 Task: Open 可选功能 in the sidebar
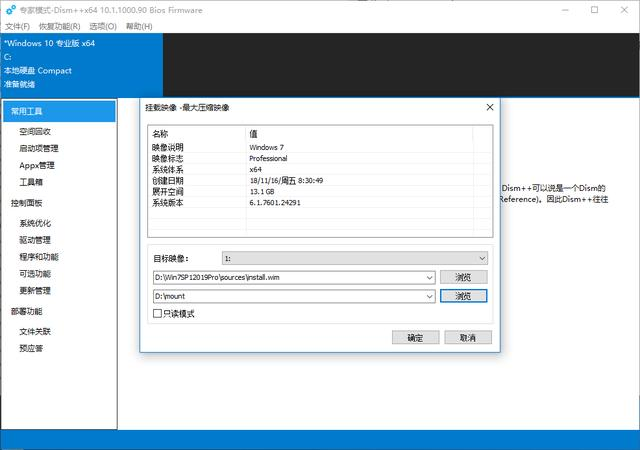(35, 274)
